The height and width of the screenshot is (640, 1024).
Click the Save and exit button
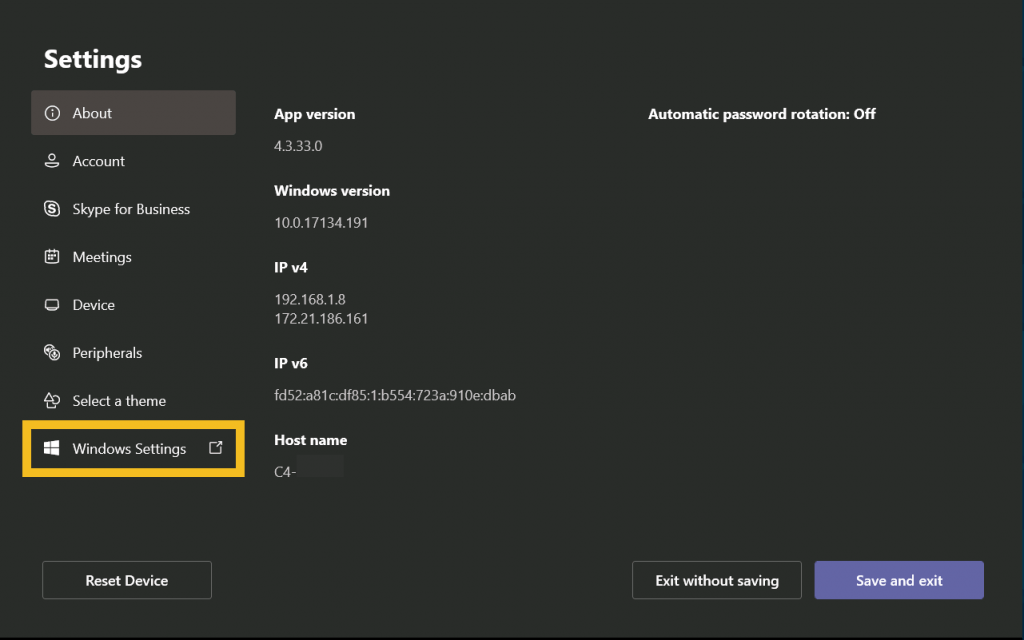899,580
